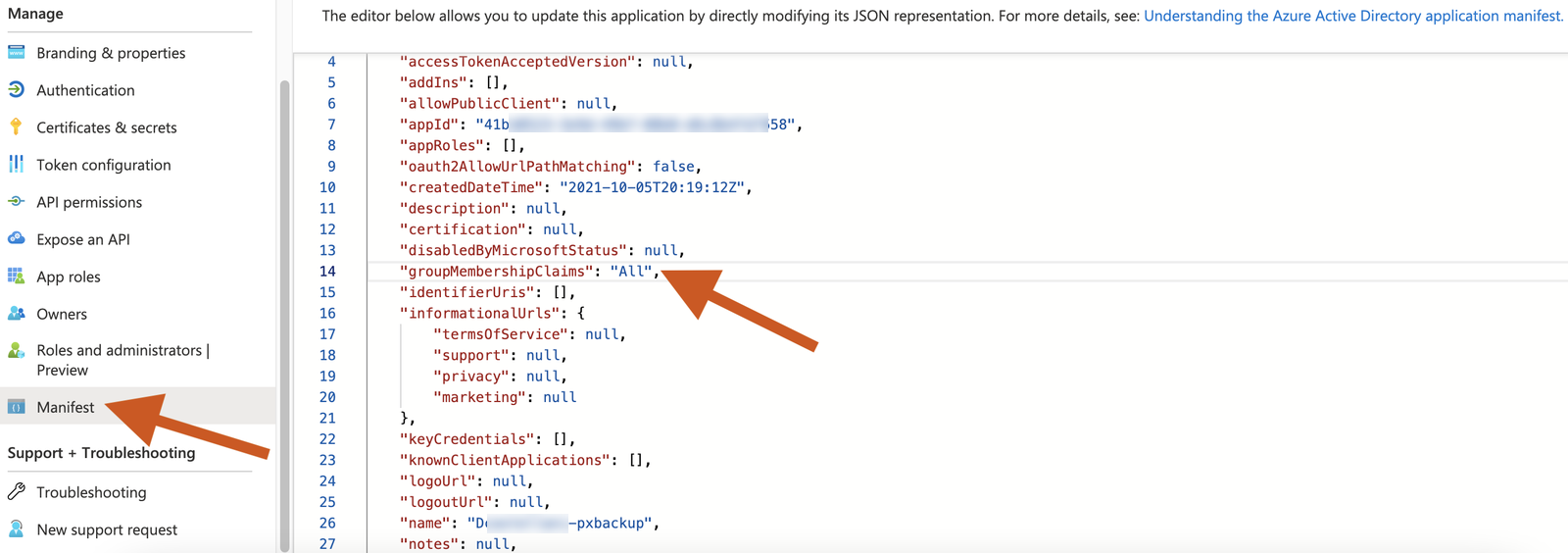Click the Certificates & secrets key icon
The image size is (1568, 553).
point(17,126)
